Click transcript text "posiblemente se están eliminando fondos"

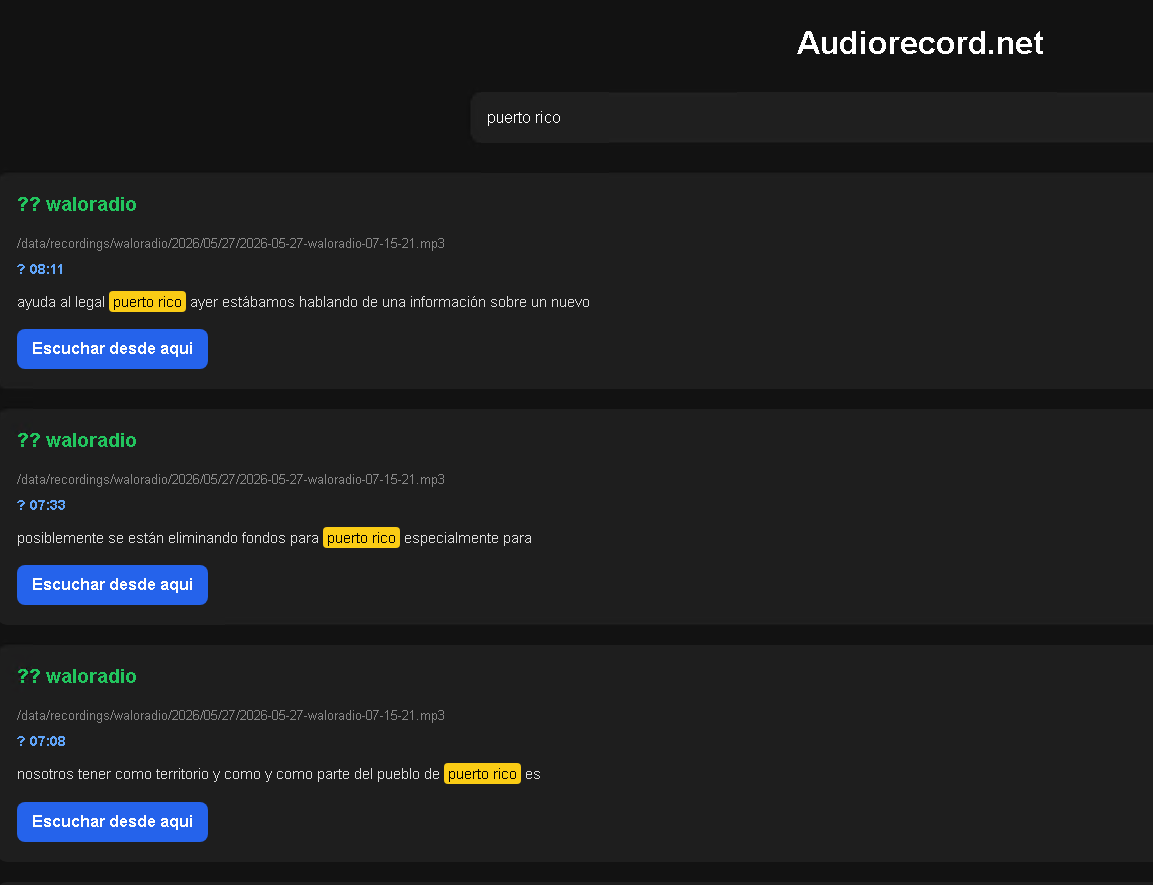tap(151, 538)
